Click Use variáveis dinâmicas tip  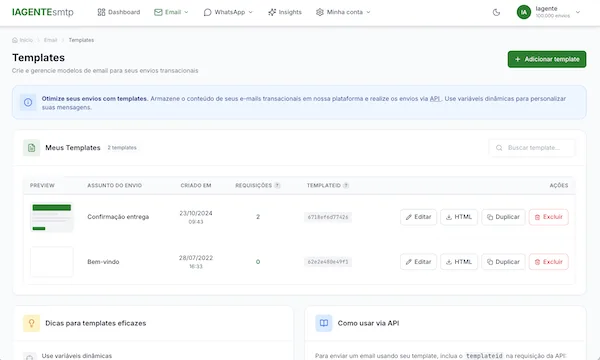click(x=77, y=356)
